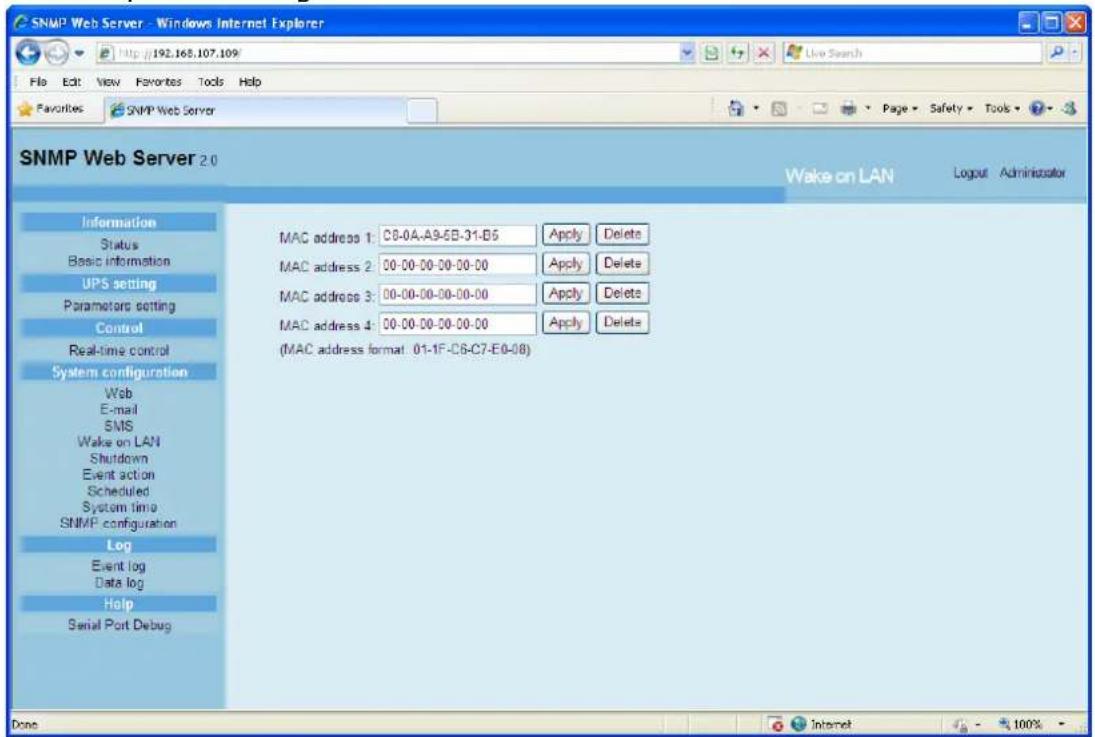This screenshot has height=737, width=1095.
Task: Open the SMS sidebar link
Action: [x=119, y=426]
